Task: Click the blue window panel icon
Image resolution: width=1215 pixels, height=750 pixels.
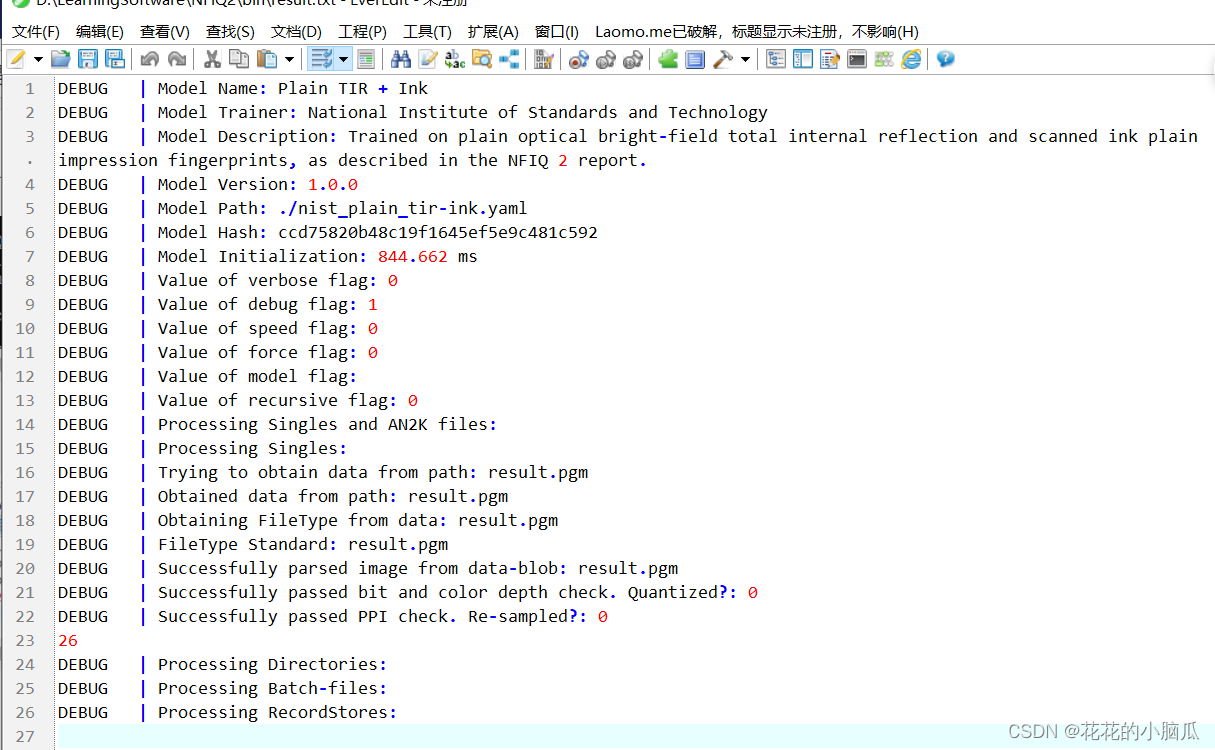Action: click(695, 59)
